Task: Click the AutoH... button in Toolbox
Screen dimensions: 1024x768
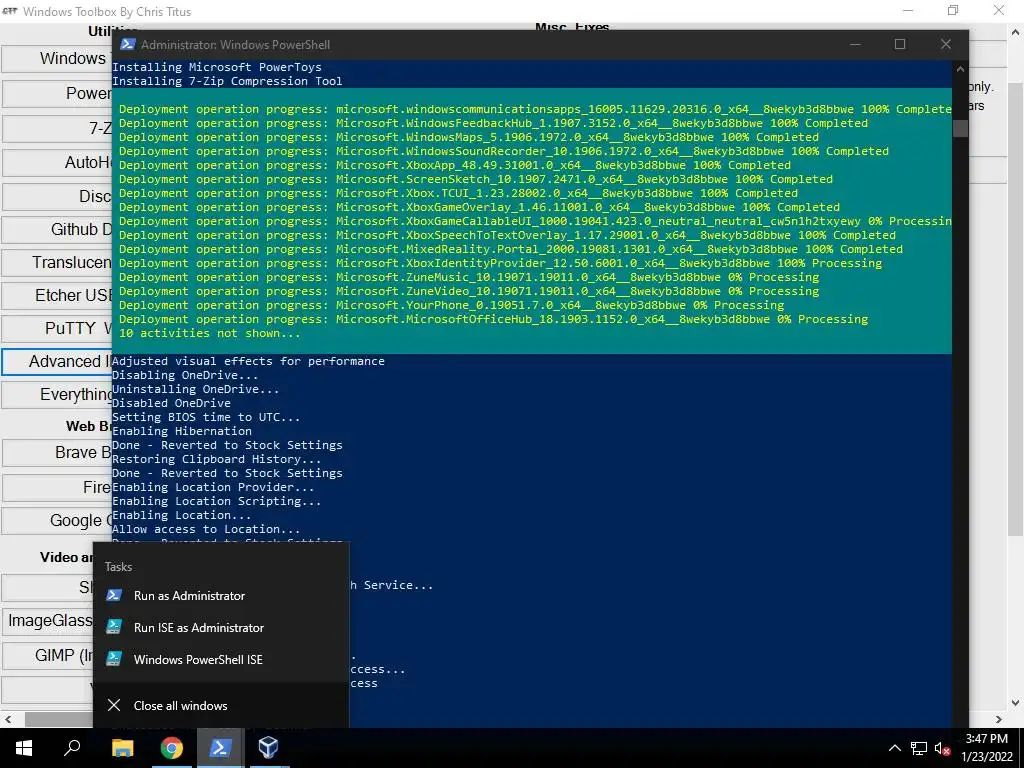Action: pos(57,162)
